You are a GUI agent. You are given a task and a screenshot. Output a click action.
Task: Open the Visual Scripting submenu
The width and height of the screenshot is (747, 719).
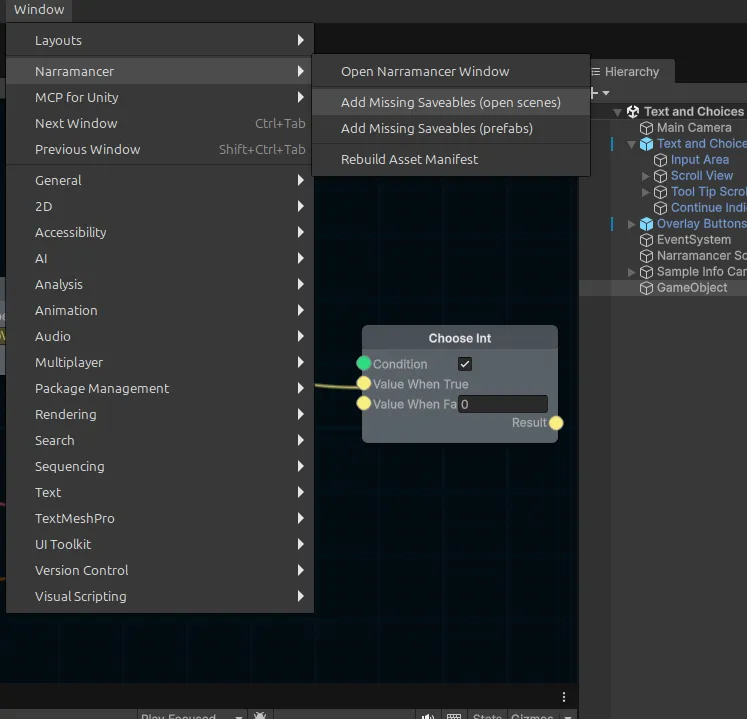click(x=160, y=597)
